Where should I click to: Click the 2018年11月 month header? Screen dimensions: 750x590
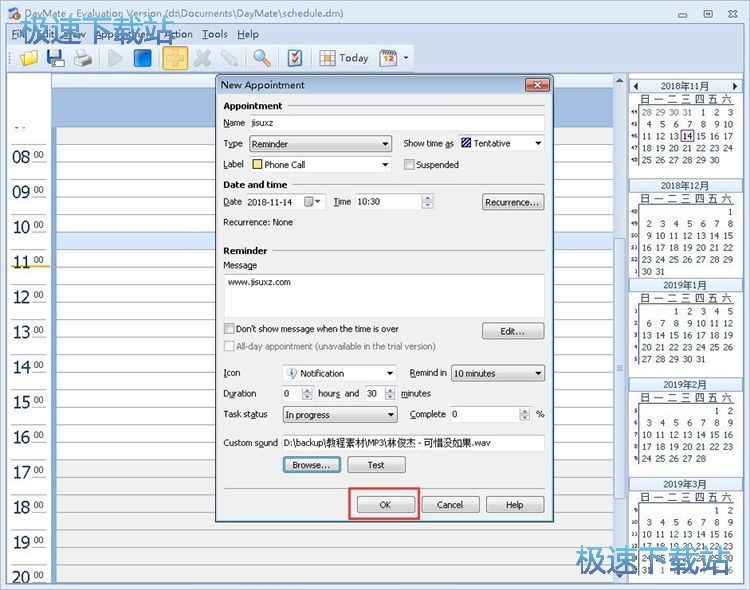pos(685,86)
